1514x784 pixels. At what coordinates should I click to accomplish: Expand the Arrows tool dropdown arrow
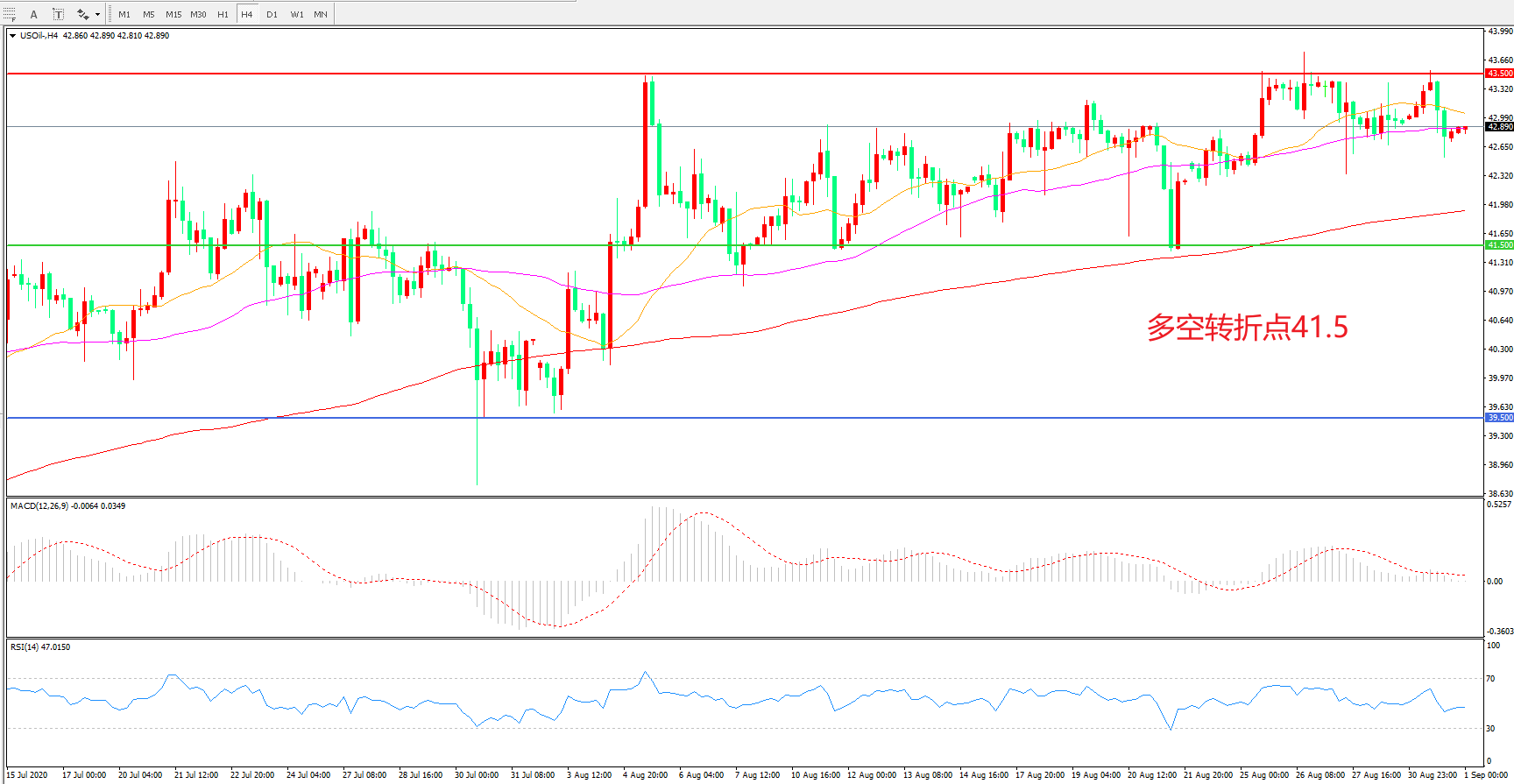[97, 15]
